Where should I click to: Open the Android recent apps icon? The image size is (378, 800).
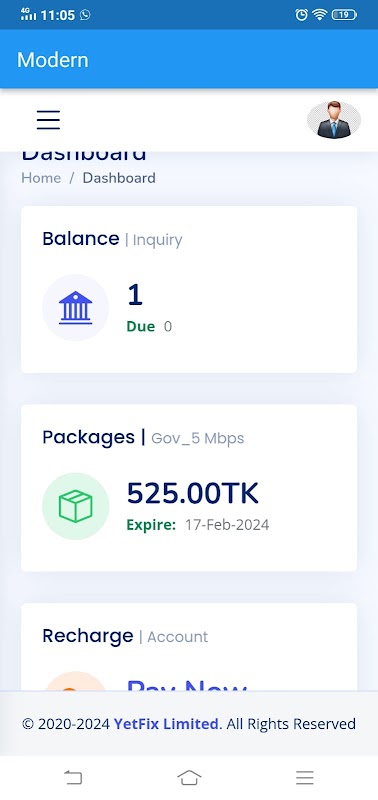[305, 778]
